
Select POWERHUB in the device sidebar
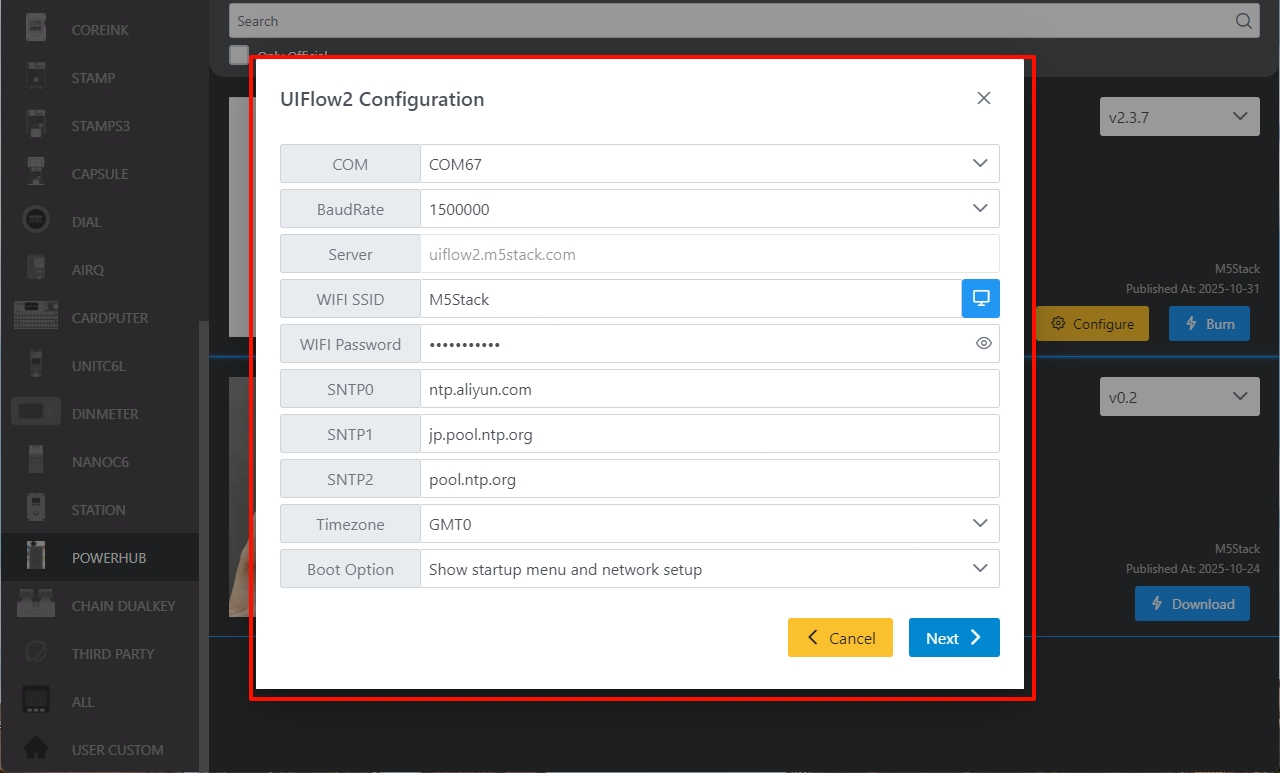108,557
